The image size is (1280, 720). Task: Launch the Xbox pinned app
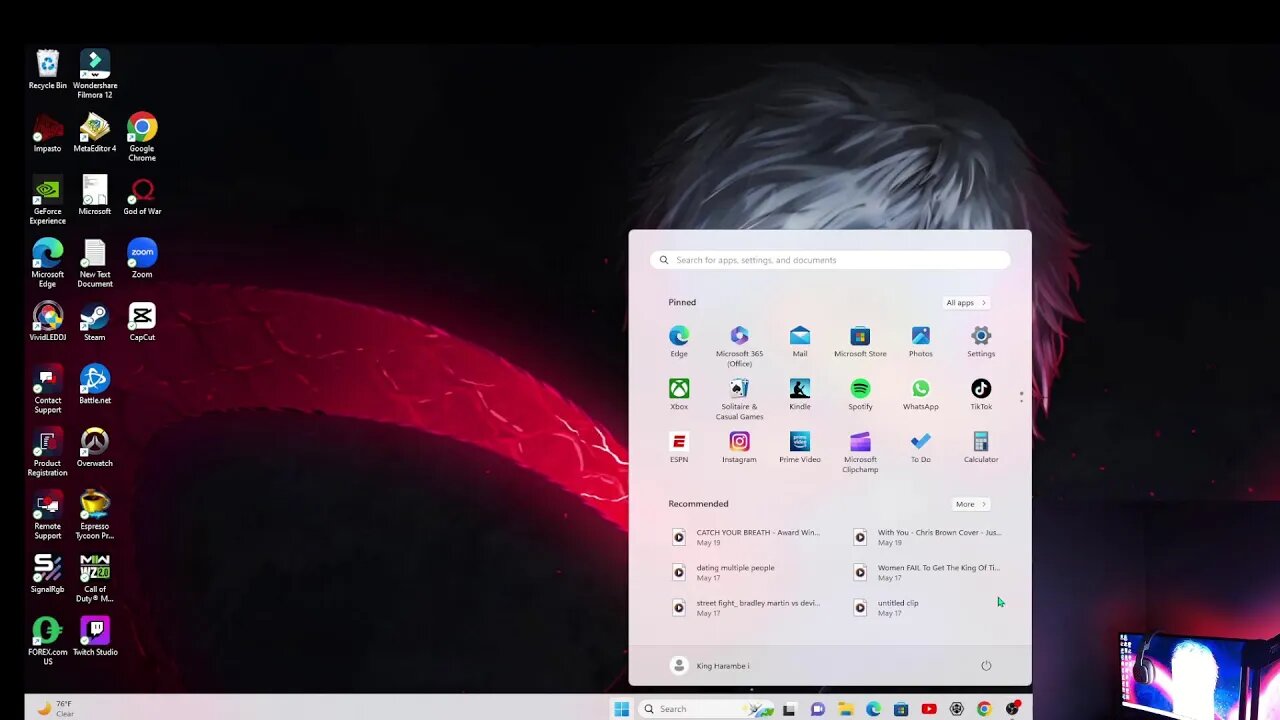click(x=679, y=394)
